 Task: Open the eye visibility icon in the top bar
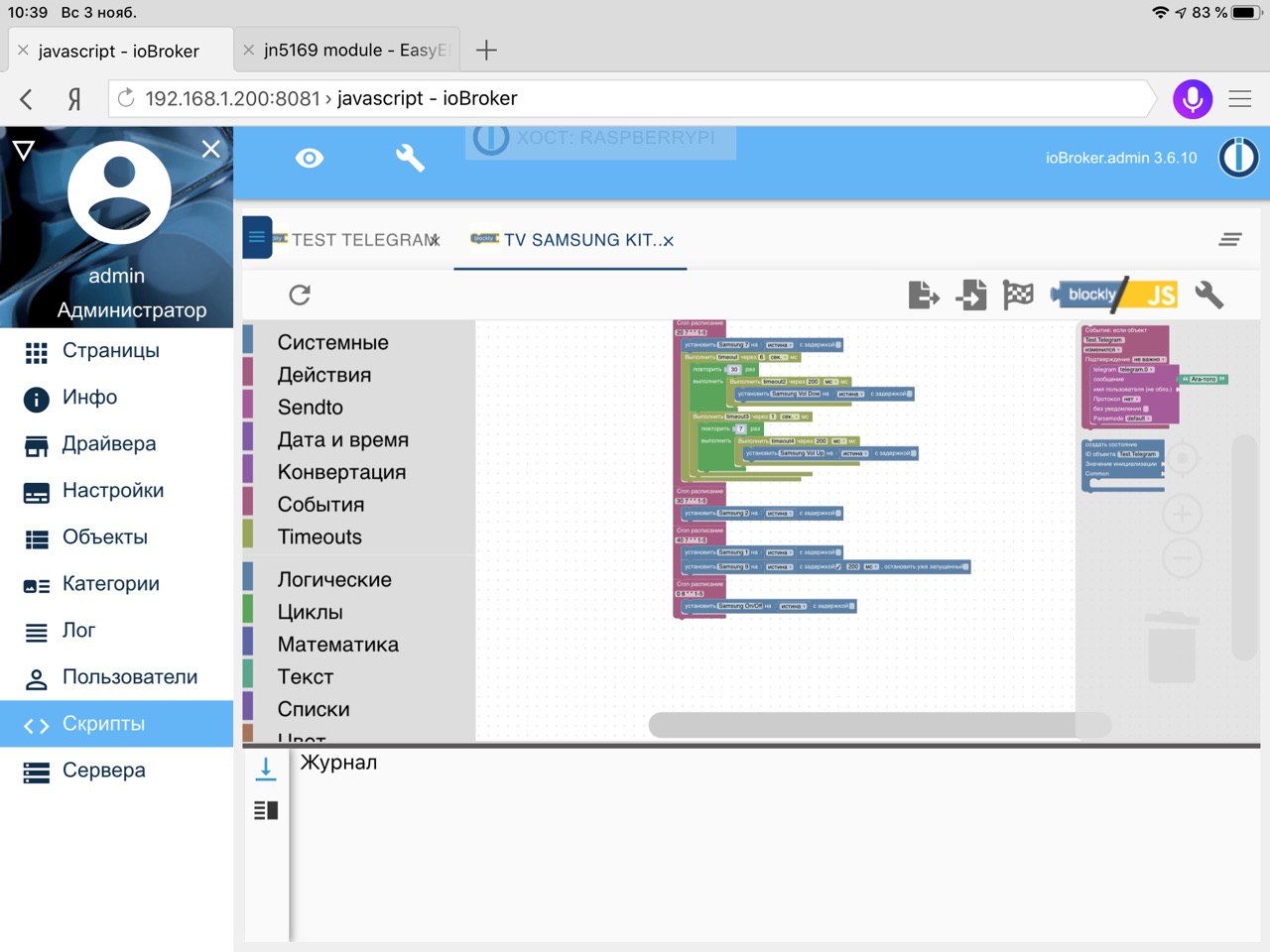[310, 159]
